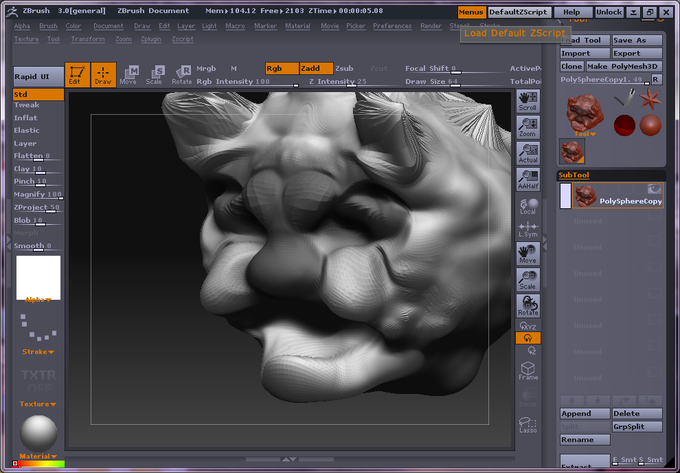Screen dimensions: 680x473
Task: Click the left tray divider arrow
Action: click(9, 242)
